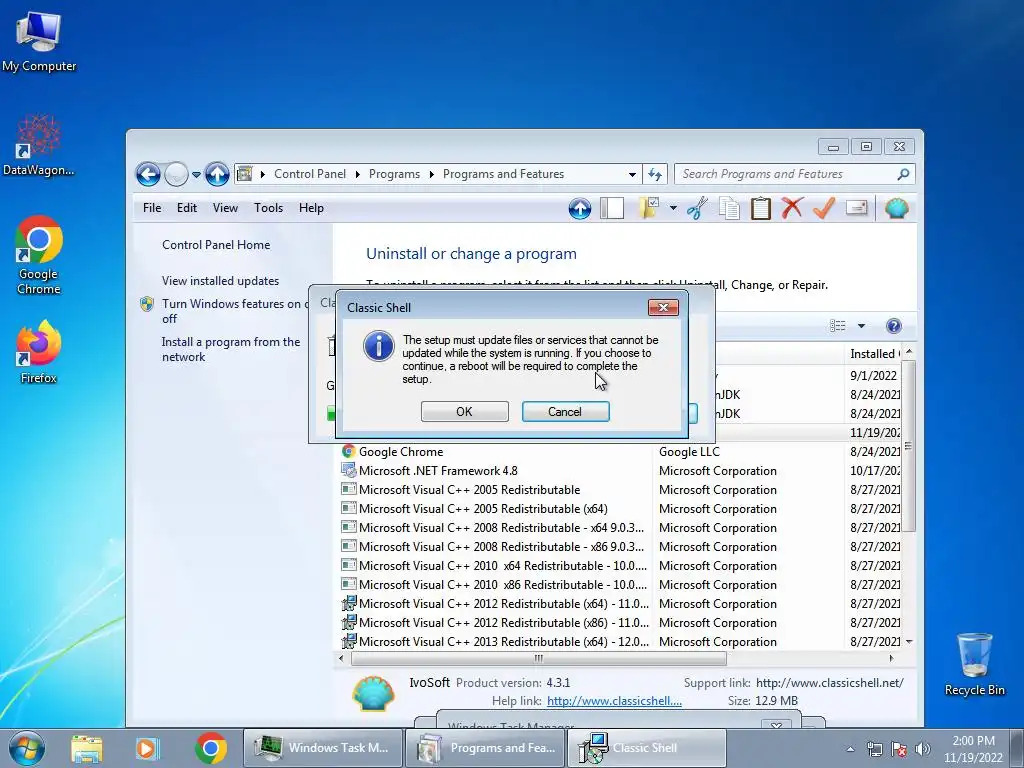This screenshot has height=768, width=1024.
Task: Click View installed updates link
Action: (220, 281)
